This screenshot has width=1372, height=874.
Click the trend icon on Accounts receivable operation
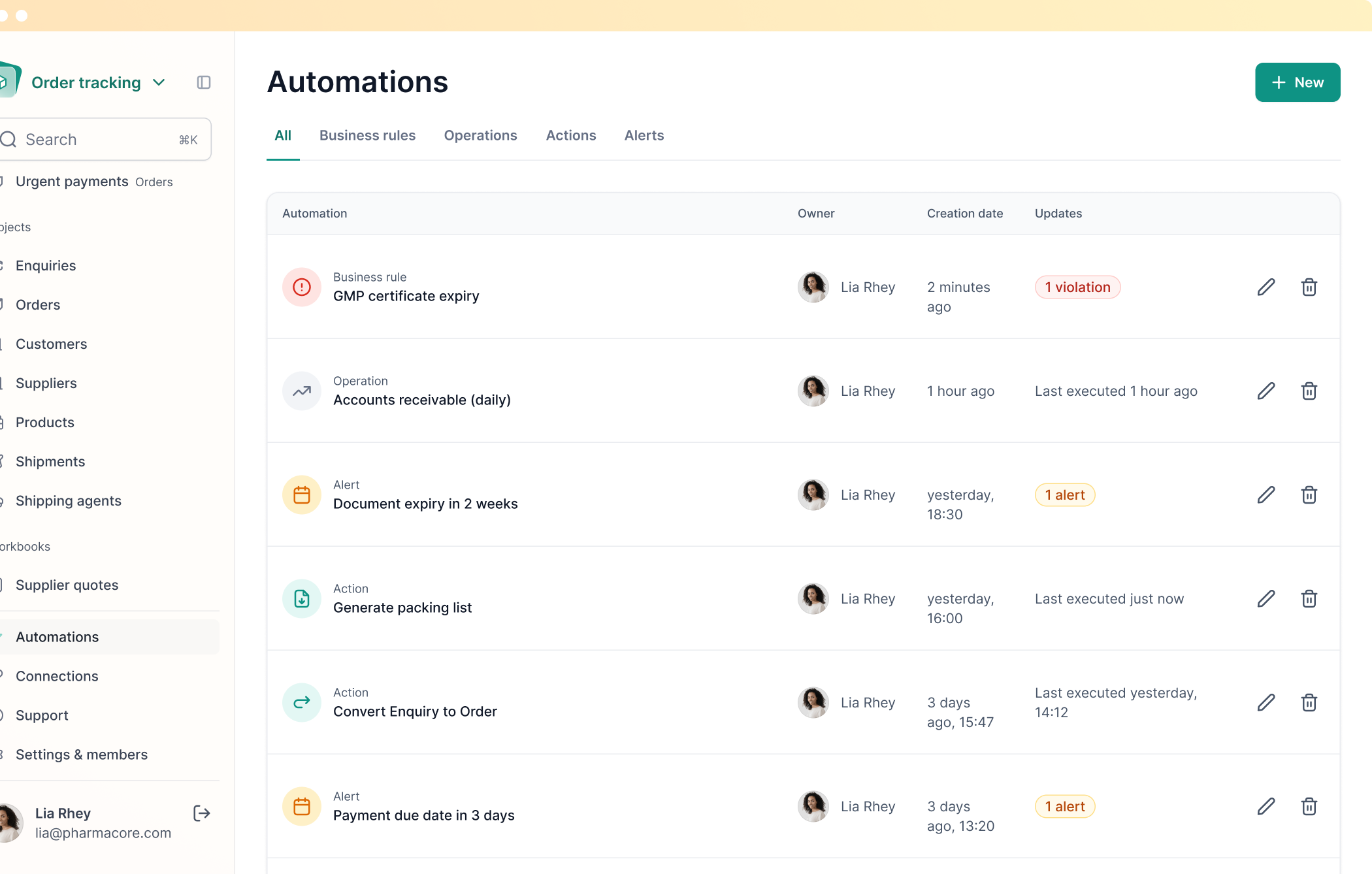pos(301,391)
